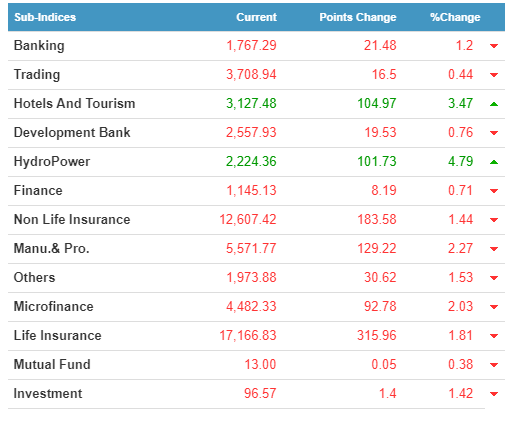Image resolution: width=505 pixels, height=425 pixels.
Task: Open the Development Bank sub-index
Action: coord(72,132)
